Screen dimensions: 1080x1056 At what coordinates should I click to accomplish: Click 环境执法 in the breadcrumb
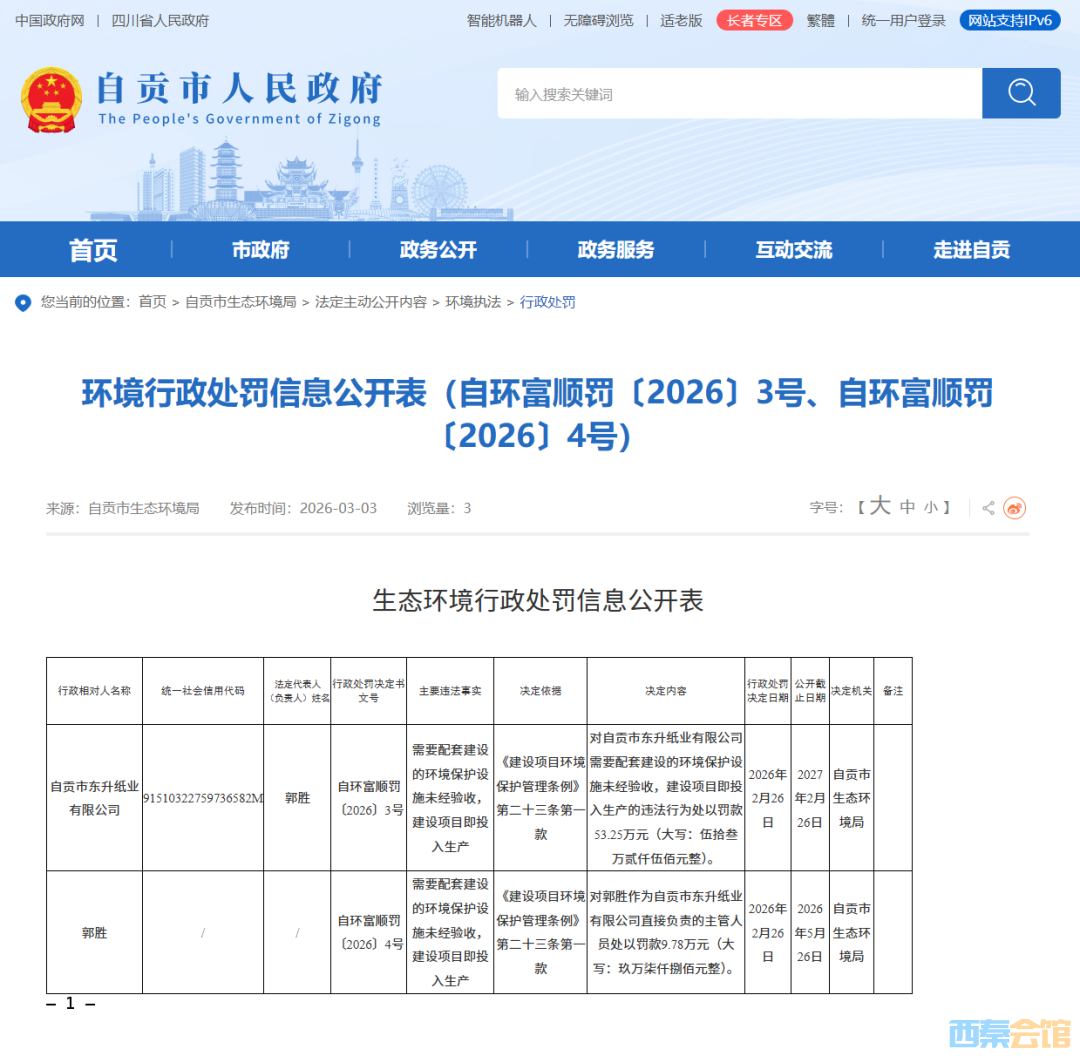pyautogui.click(x=473, y=302)
